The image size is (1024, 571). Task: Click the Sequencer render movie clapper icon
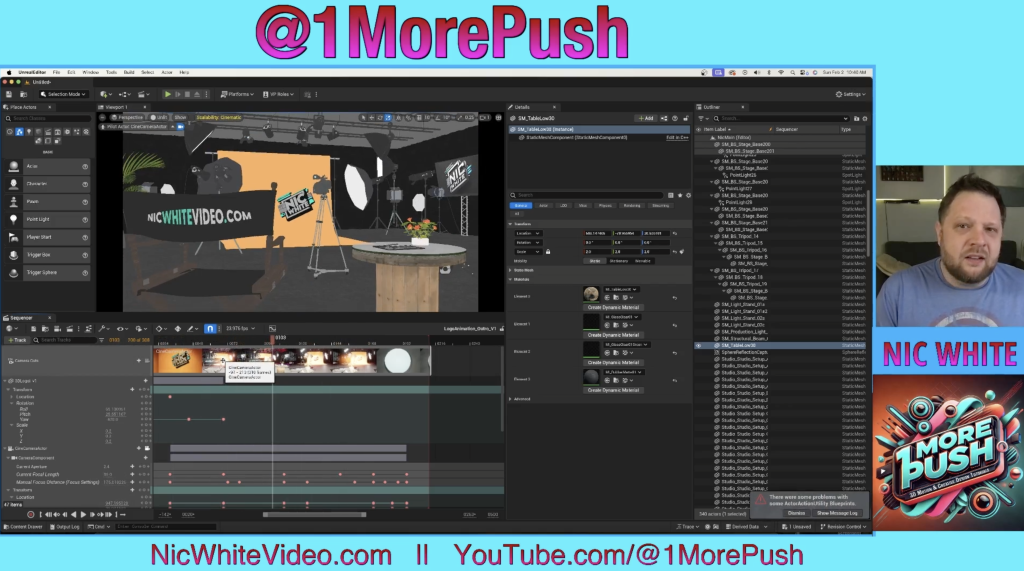coord(69,329)
